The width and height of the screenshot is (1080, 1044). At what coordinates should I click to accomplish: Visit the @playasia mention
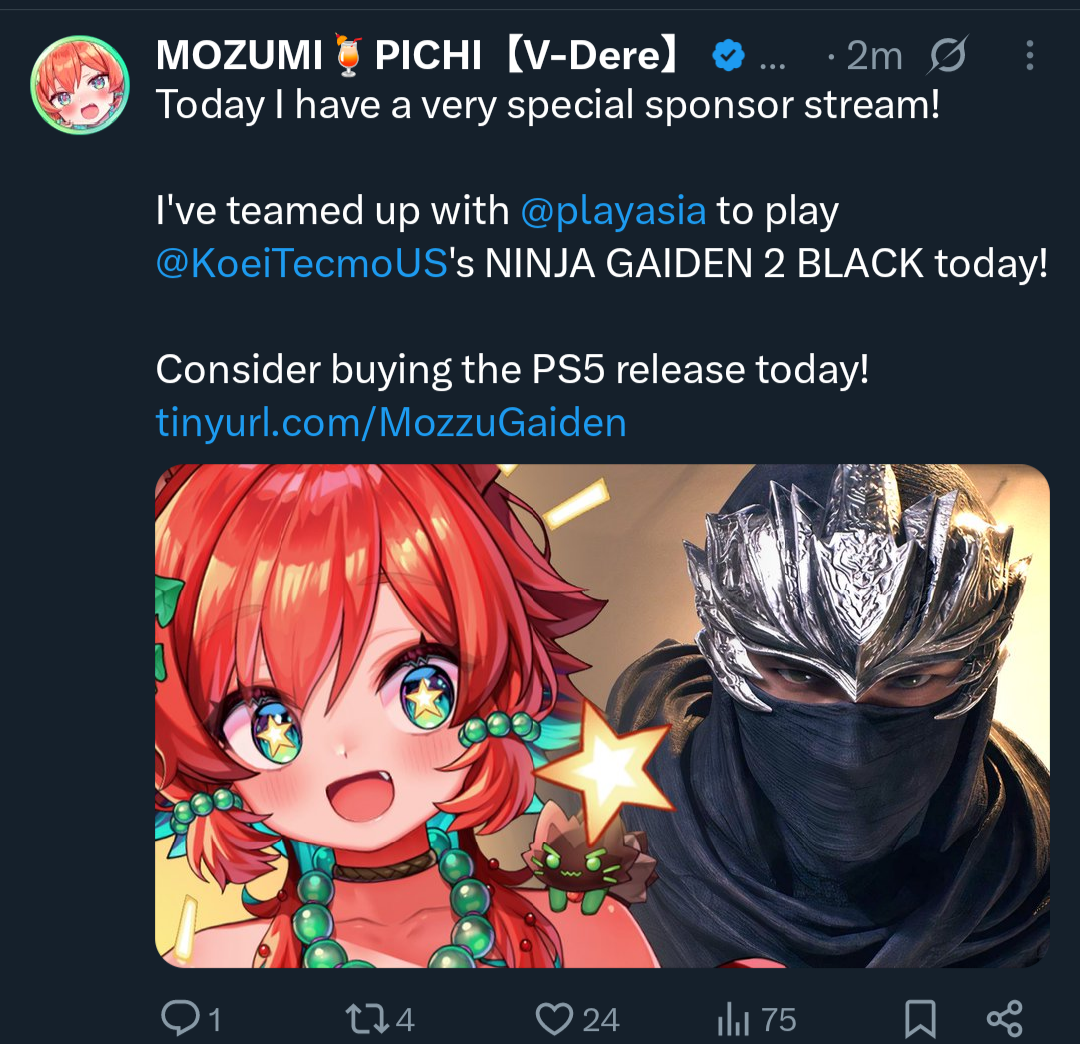pos(613,211)
